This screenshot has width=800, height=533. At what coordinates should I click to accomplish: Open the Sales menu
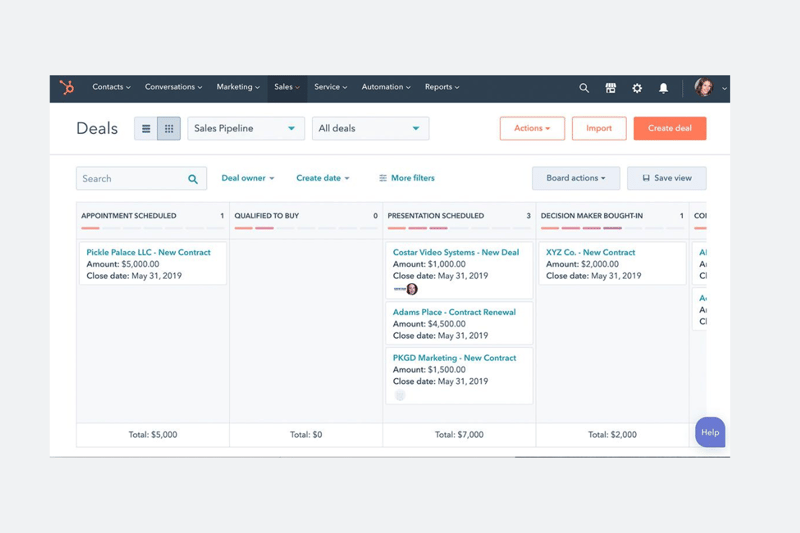287,87
